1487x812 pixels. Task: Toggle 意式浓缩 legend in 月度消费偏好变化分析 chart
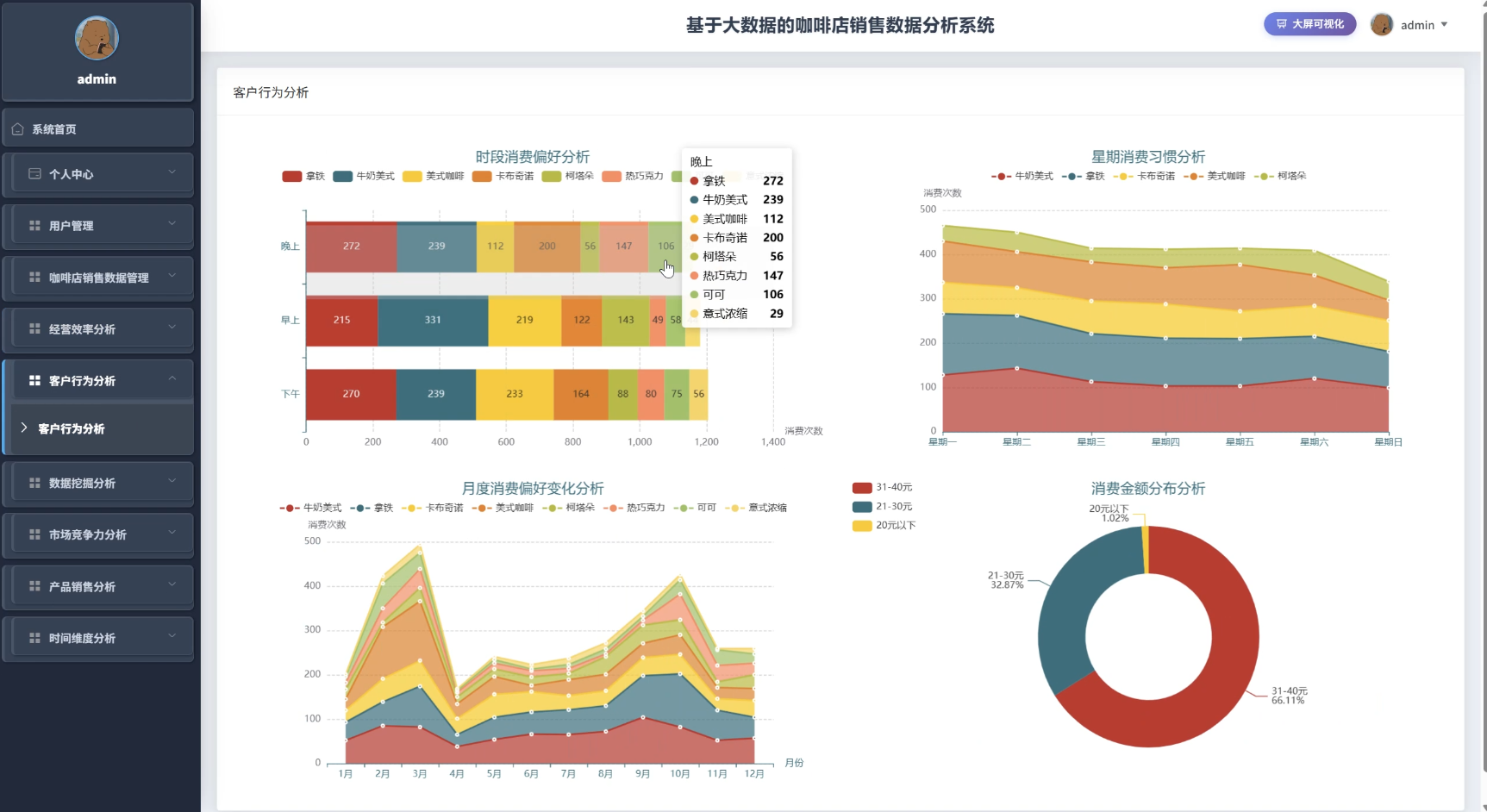click(x=757, y=508)
